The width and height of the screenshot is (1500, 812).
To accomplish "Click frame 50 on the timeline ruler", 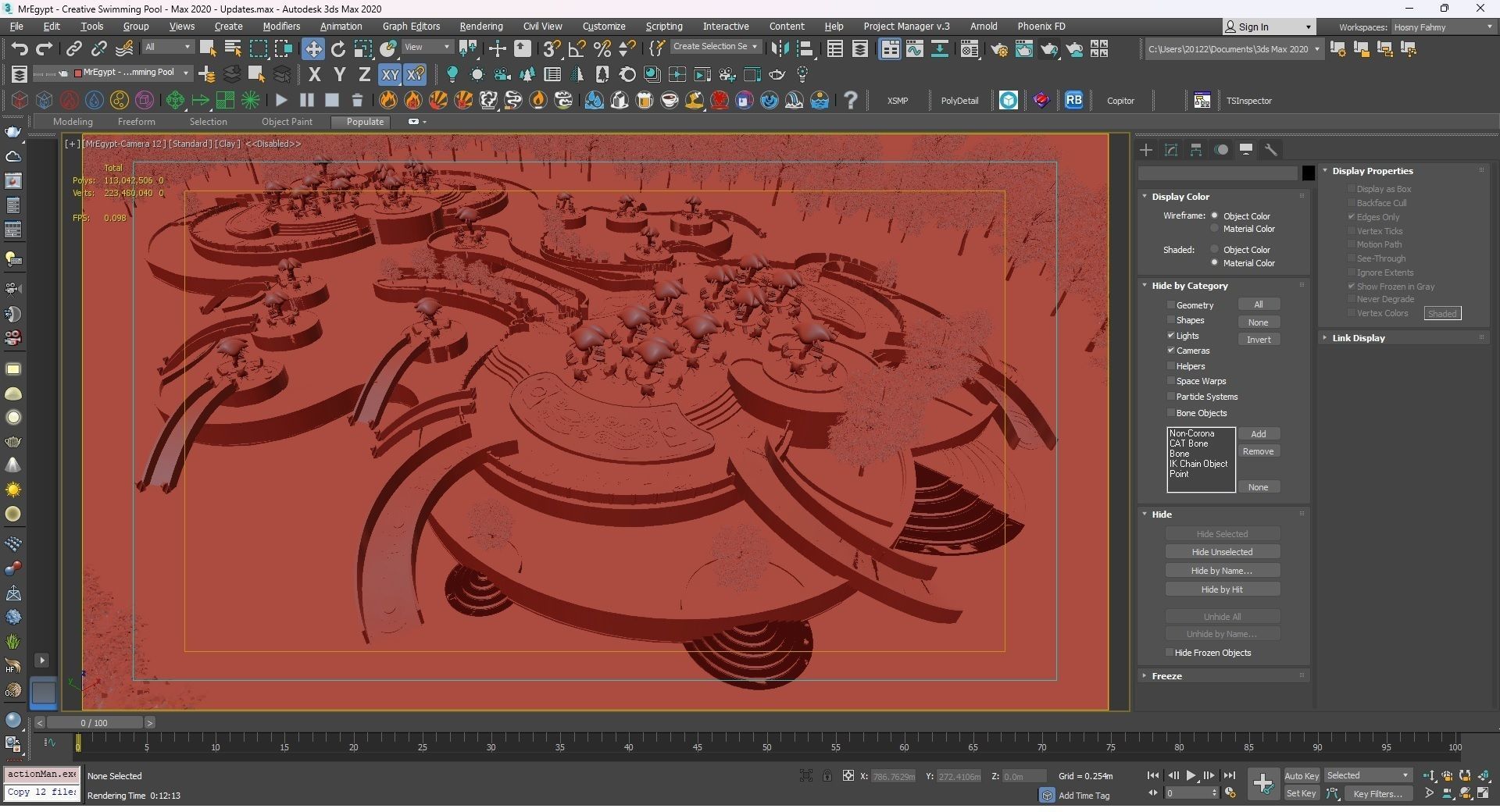I will pyautogui.click(x=766, y=747).
